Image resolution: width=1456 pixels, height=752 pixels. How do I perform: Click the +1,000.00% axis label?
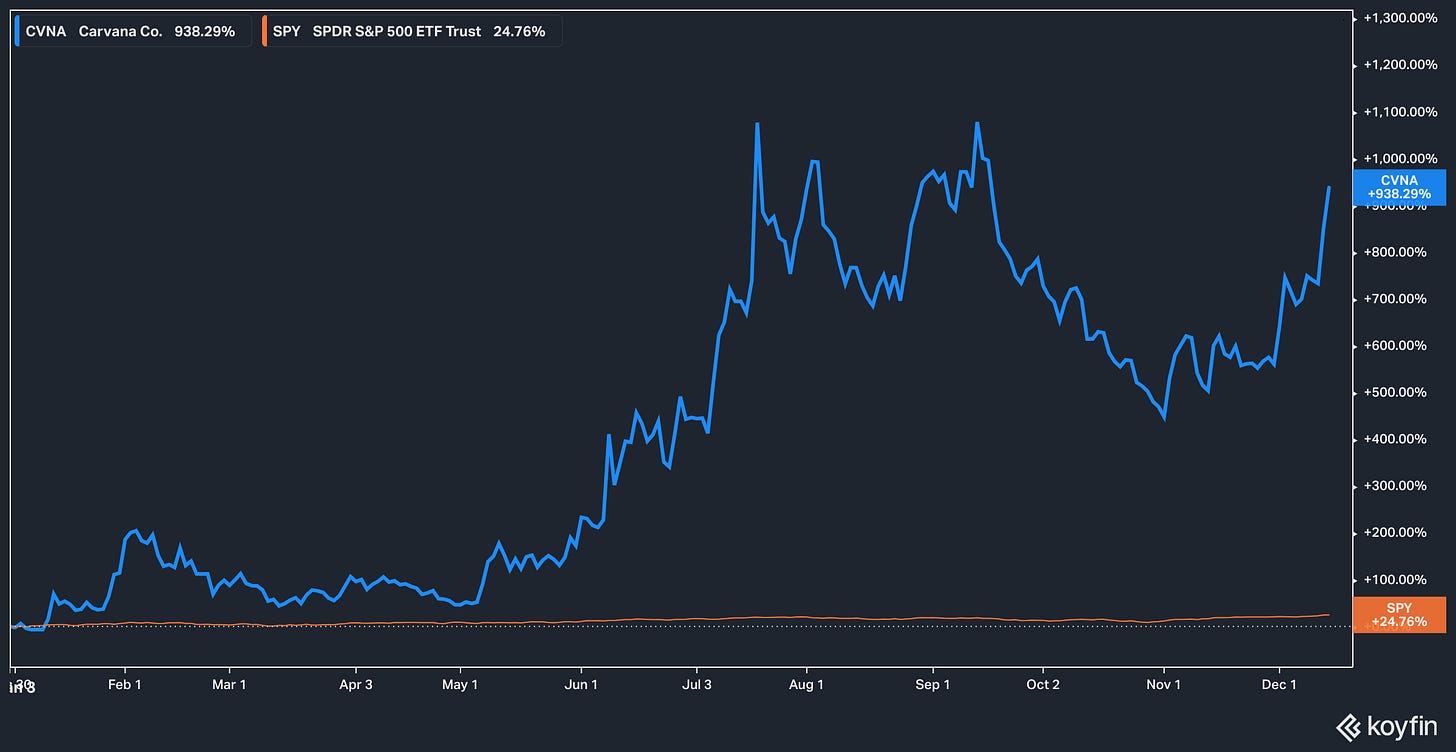point(1403,159)
